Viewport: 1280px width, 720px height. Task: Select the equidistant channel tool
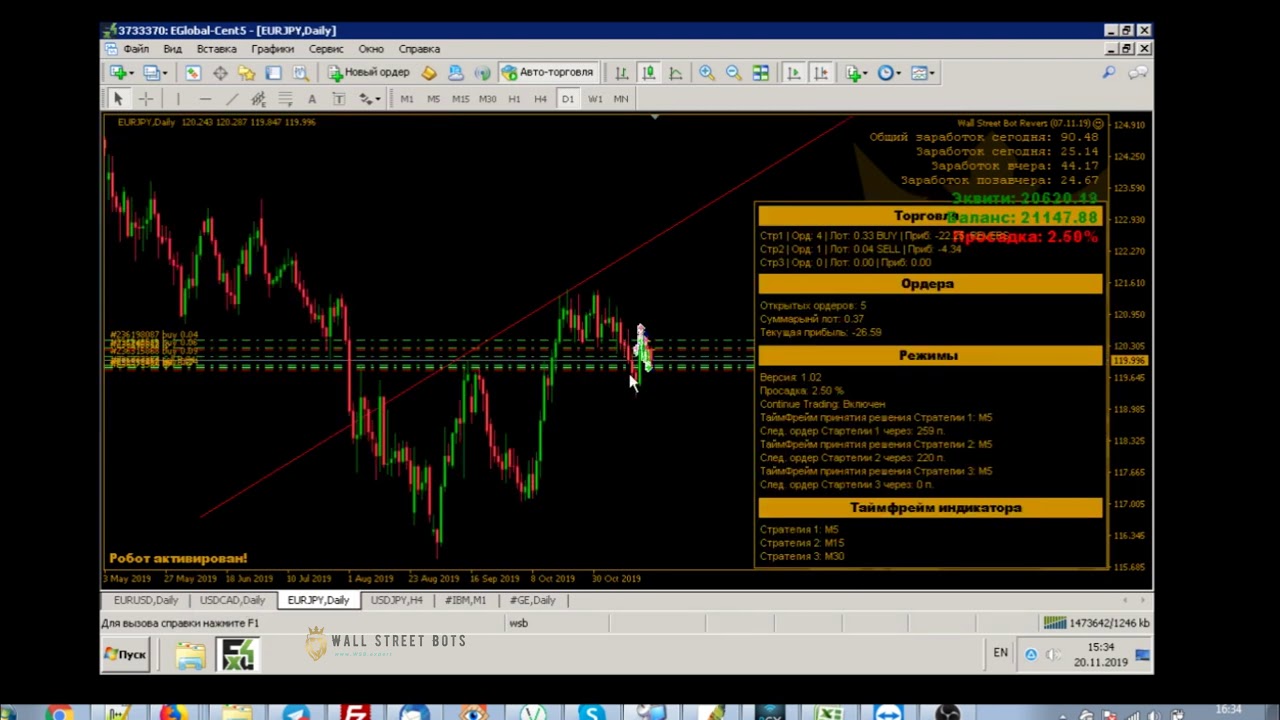258,99
